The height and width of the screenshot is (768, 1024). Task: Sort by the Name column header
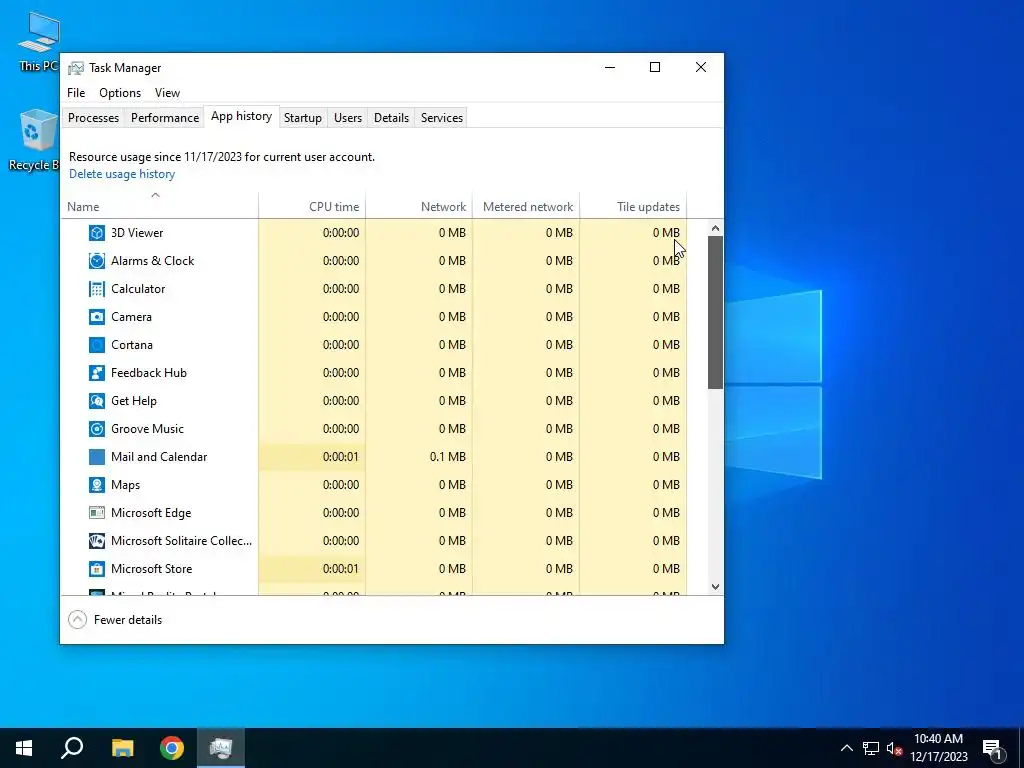coord(159,206)
